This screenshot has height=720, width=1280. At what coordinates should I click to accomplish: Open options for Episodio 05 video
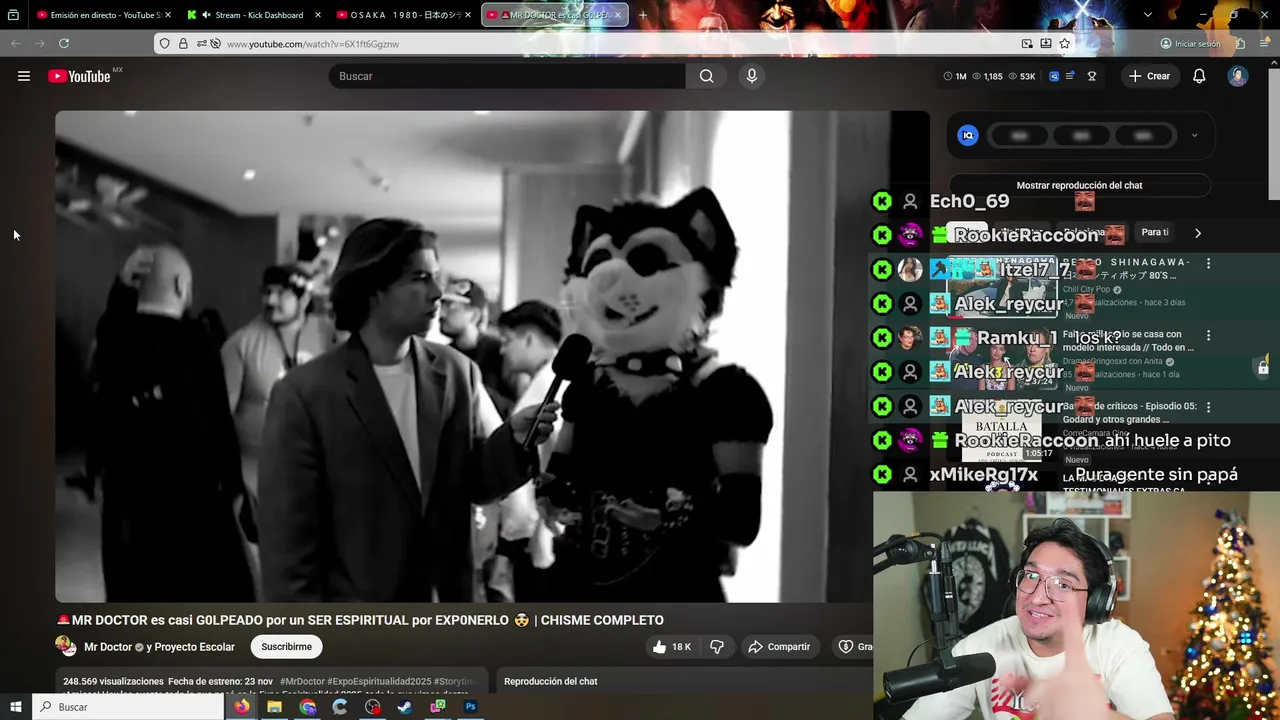(x=1208, y=408)
